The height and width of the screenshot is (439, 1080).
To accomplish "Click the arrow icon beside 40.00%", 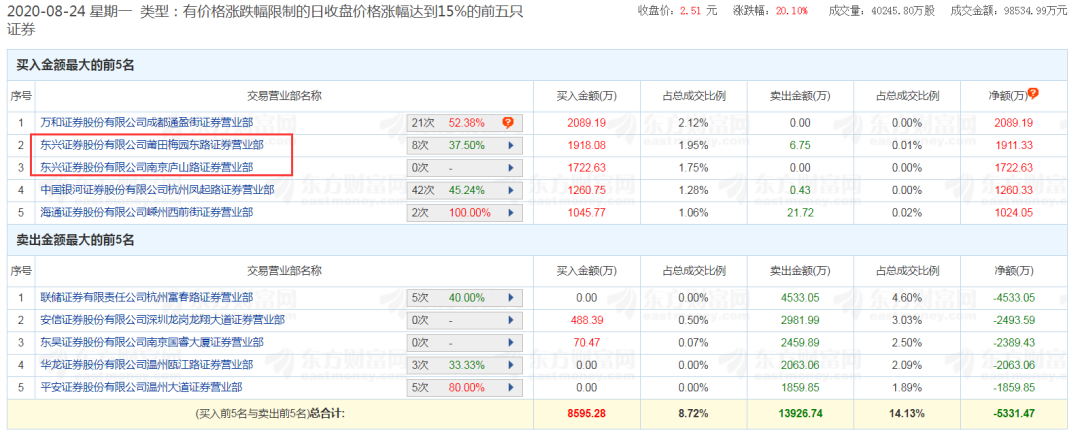I will 511,298.
